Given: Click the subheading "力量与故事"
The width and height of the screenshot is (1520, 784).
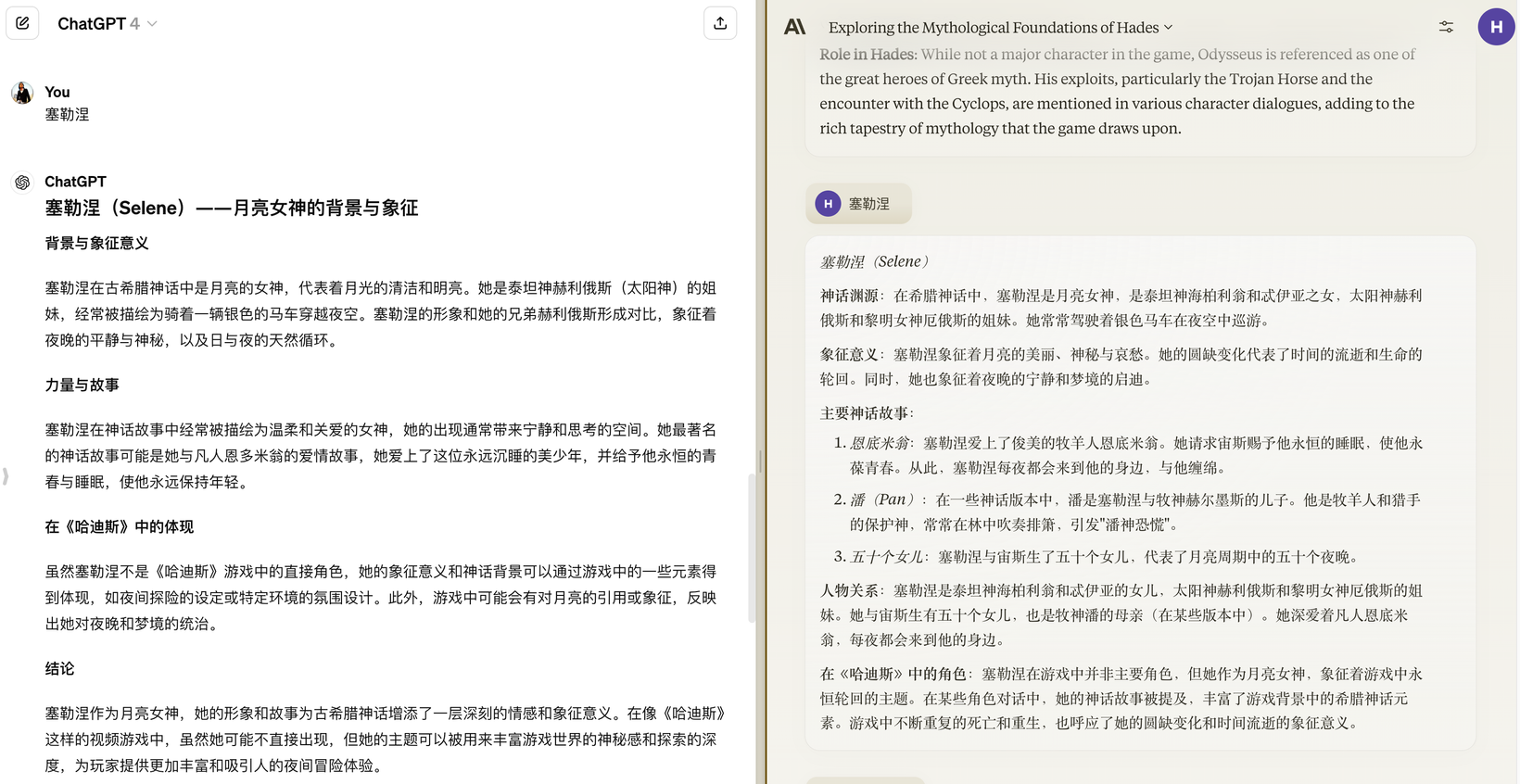Looking at the screenshot, I should coord(82,386).
